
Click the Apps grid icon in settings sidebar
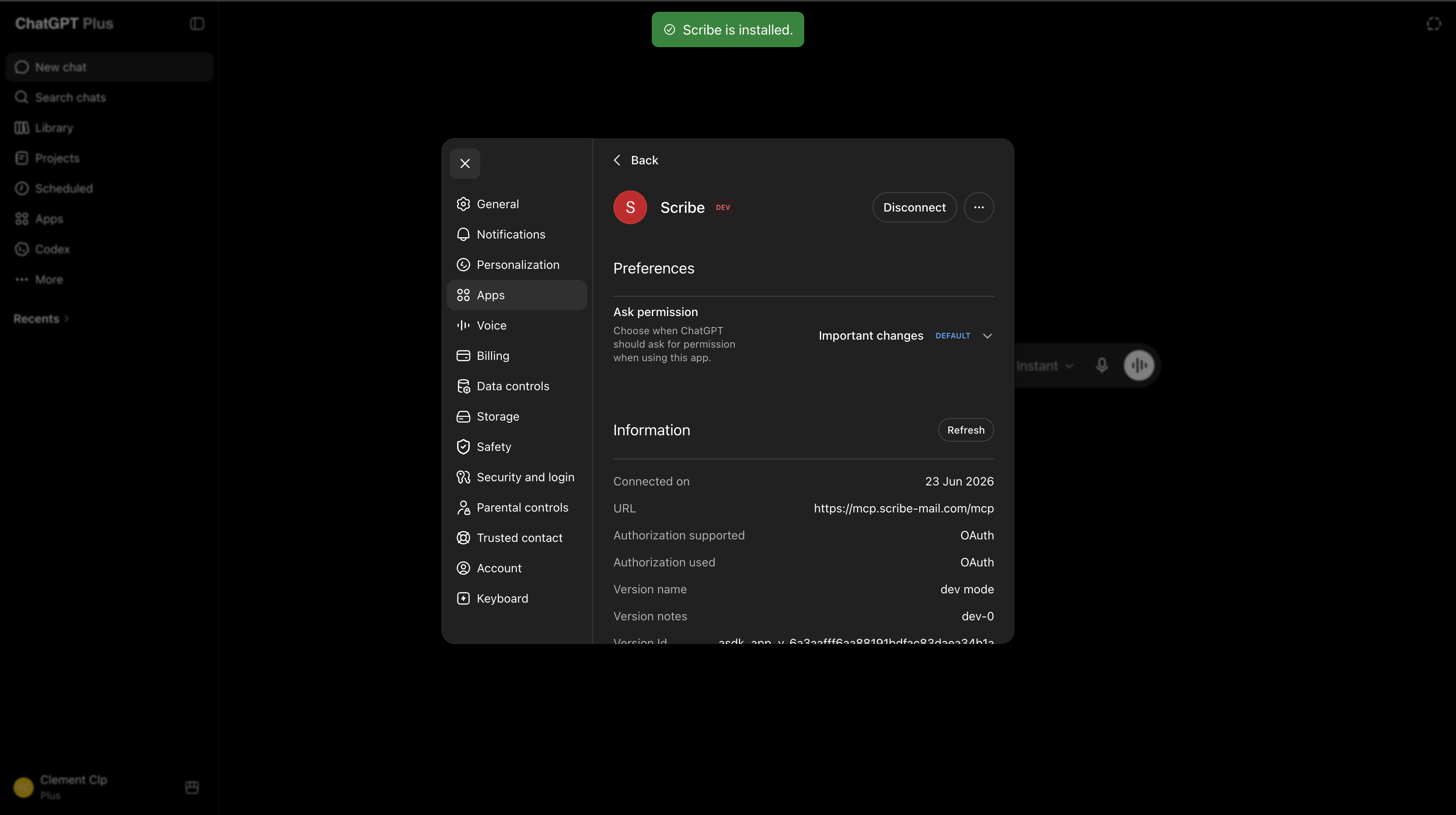click(x=463, y=295)
